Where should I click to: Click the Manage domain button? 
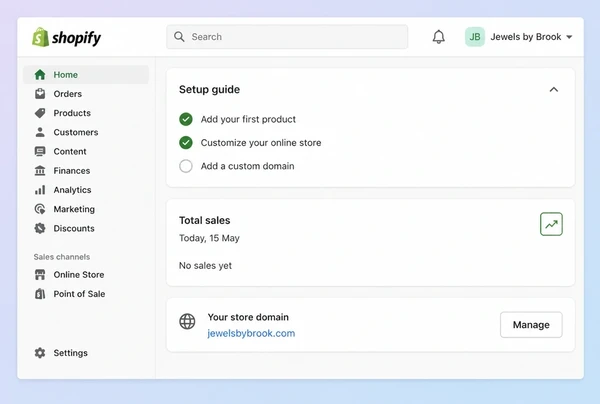coord(531,325)
